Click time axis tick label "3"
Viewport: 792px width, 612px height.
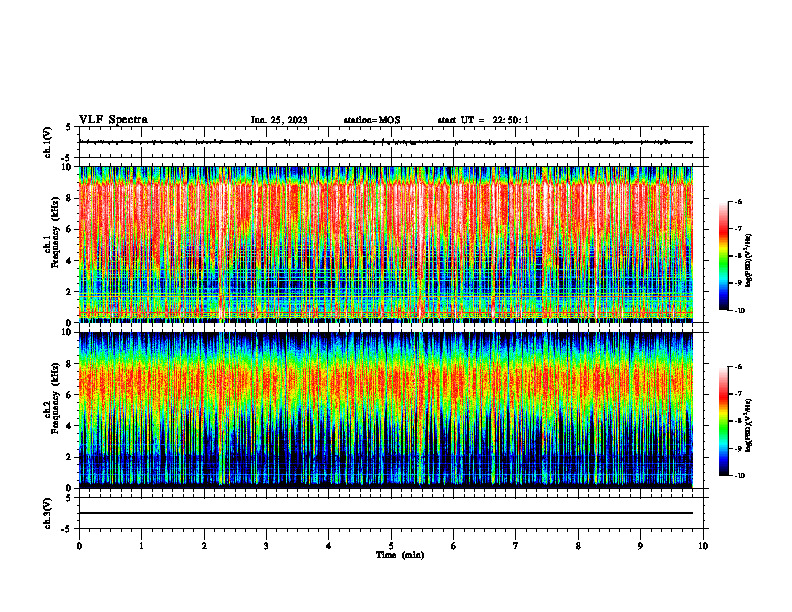tap(266, 546)
